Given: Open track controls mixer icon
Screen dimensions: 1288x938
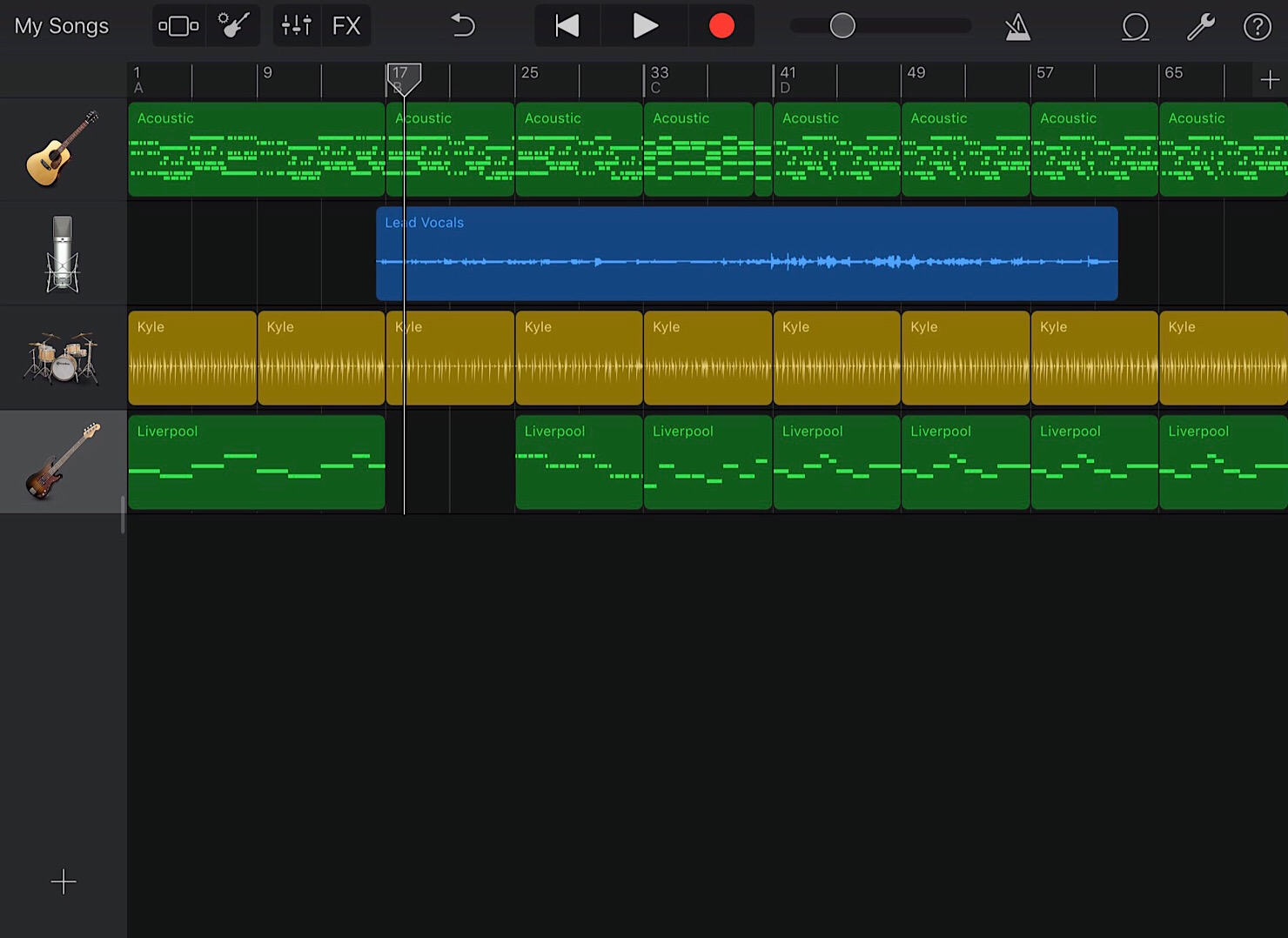Looking at the screenshot, I should [x=297, y=26].
